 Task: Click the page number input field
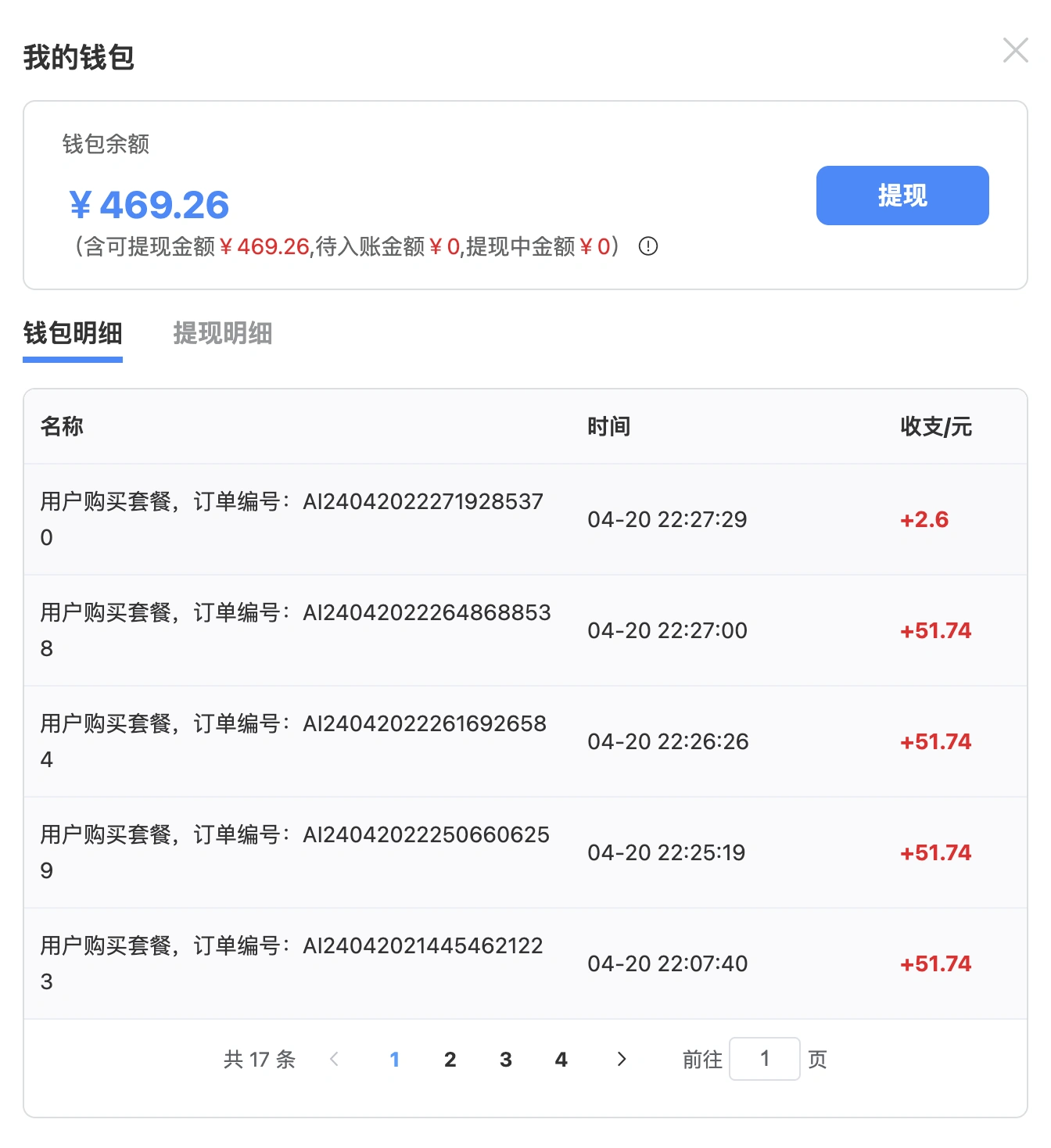coord(765,1058)
